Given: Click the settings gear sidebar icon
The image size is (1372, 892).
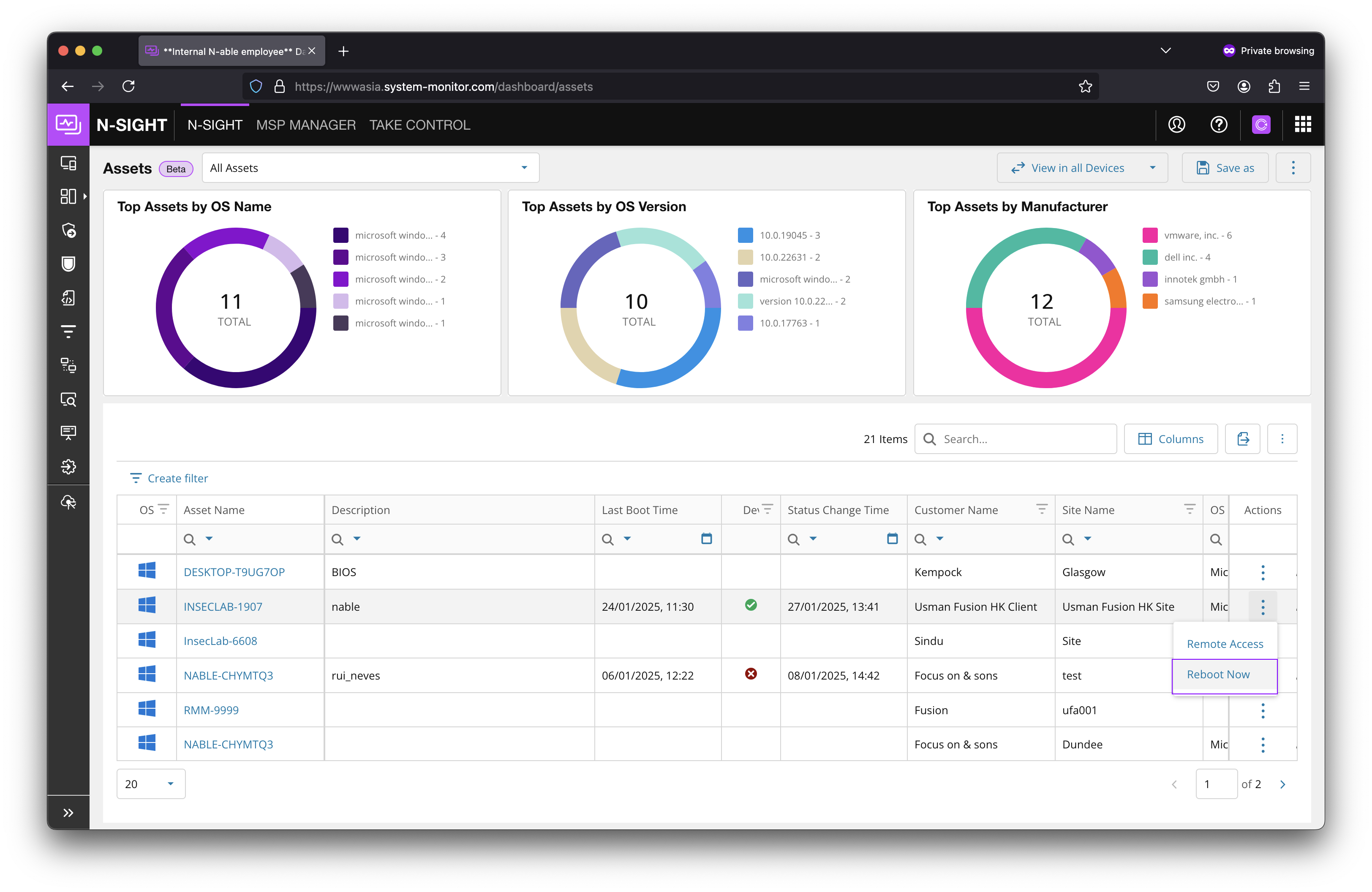Looking at the screenshot, I should point(68,467).
